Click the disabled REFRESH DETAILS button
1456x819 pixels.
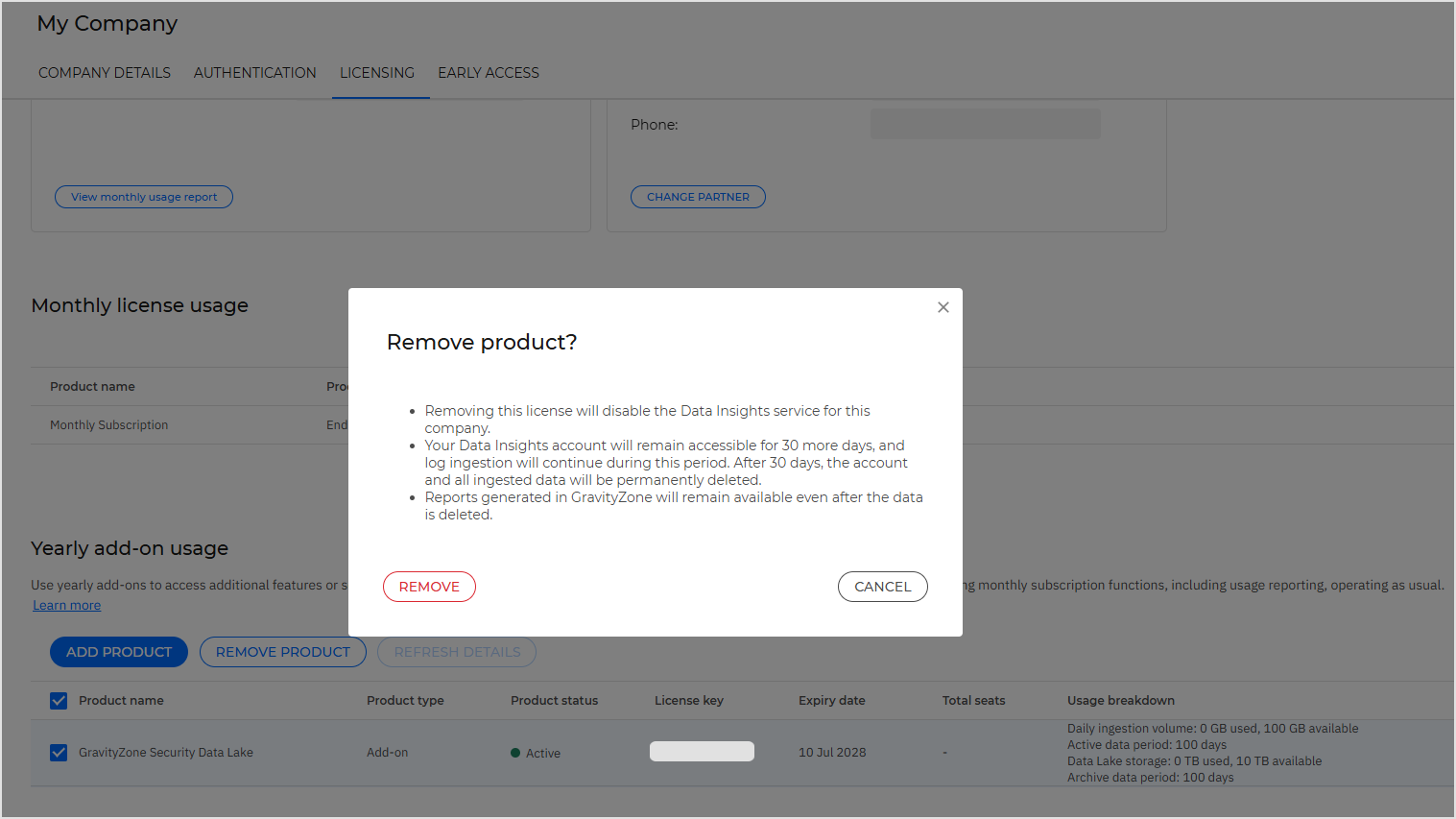tap(456, 652)
